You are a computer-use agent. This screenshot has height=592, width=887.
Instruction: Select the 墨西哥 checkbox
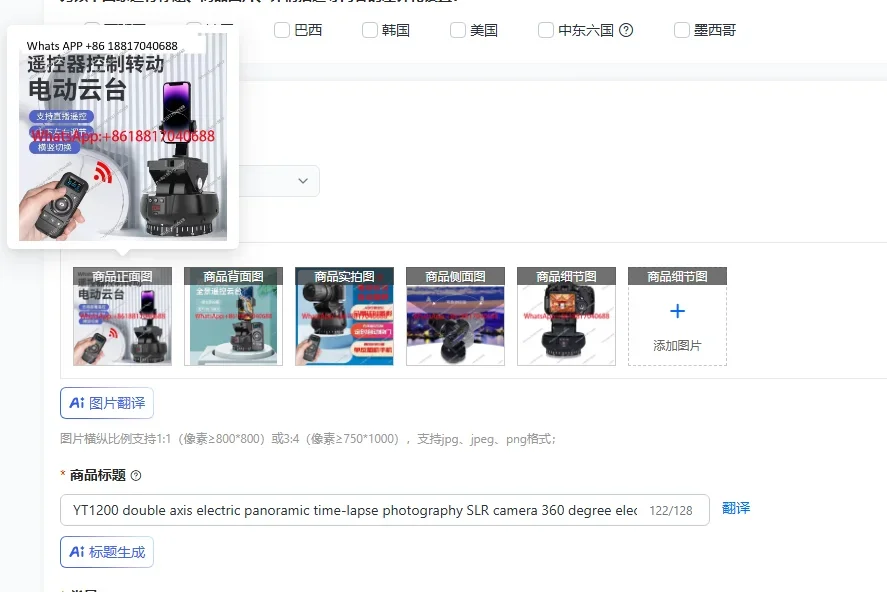click(682, 30)
